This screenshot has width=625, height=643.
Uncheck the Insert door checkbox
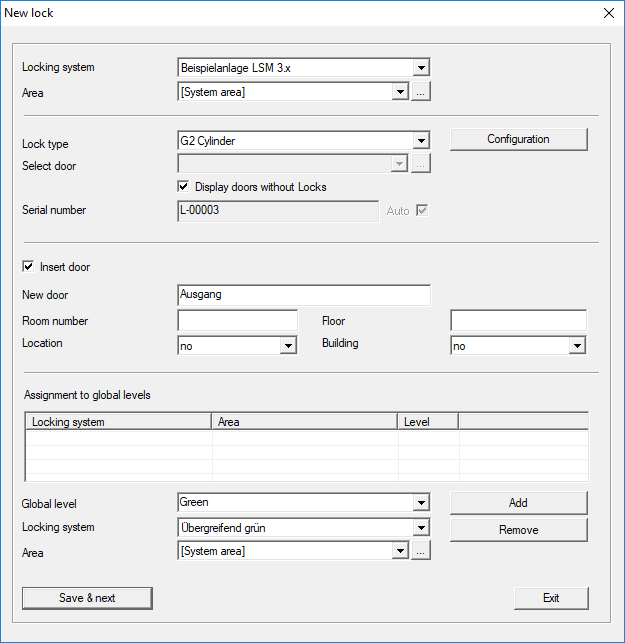tap(28, 267)
